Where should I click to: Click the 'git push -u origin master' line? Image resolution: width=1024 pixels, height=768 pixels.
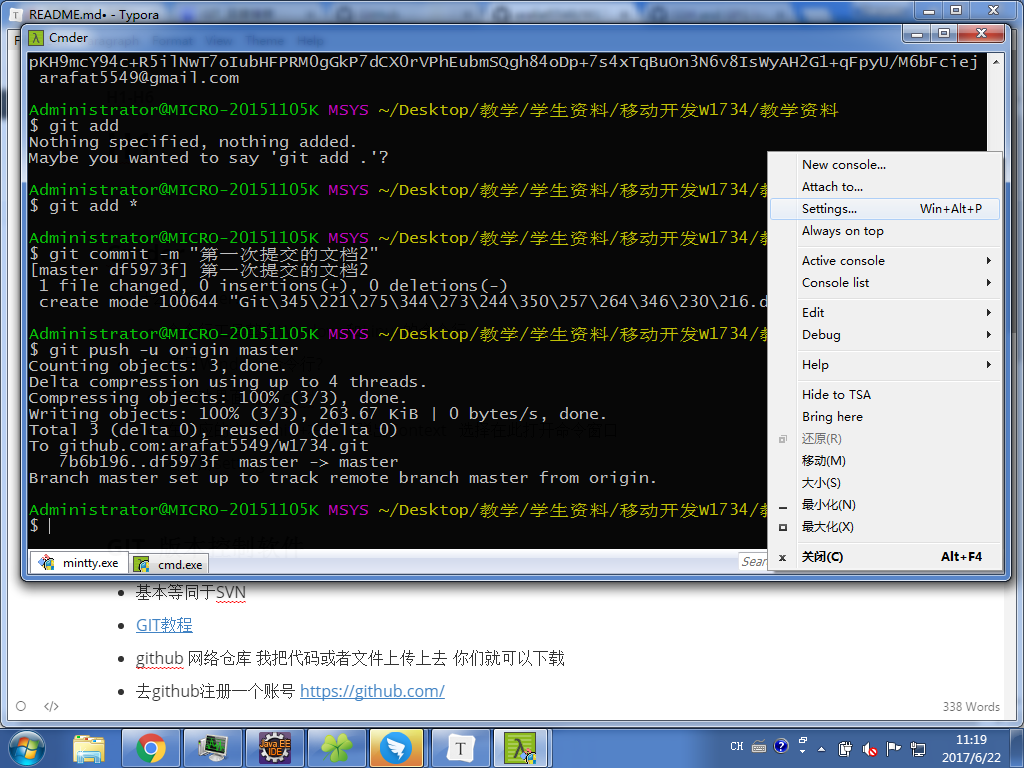click(x=163, y=350)
